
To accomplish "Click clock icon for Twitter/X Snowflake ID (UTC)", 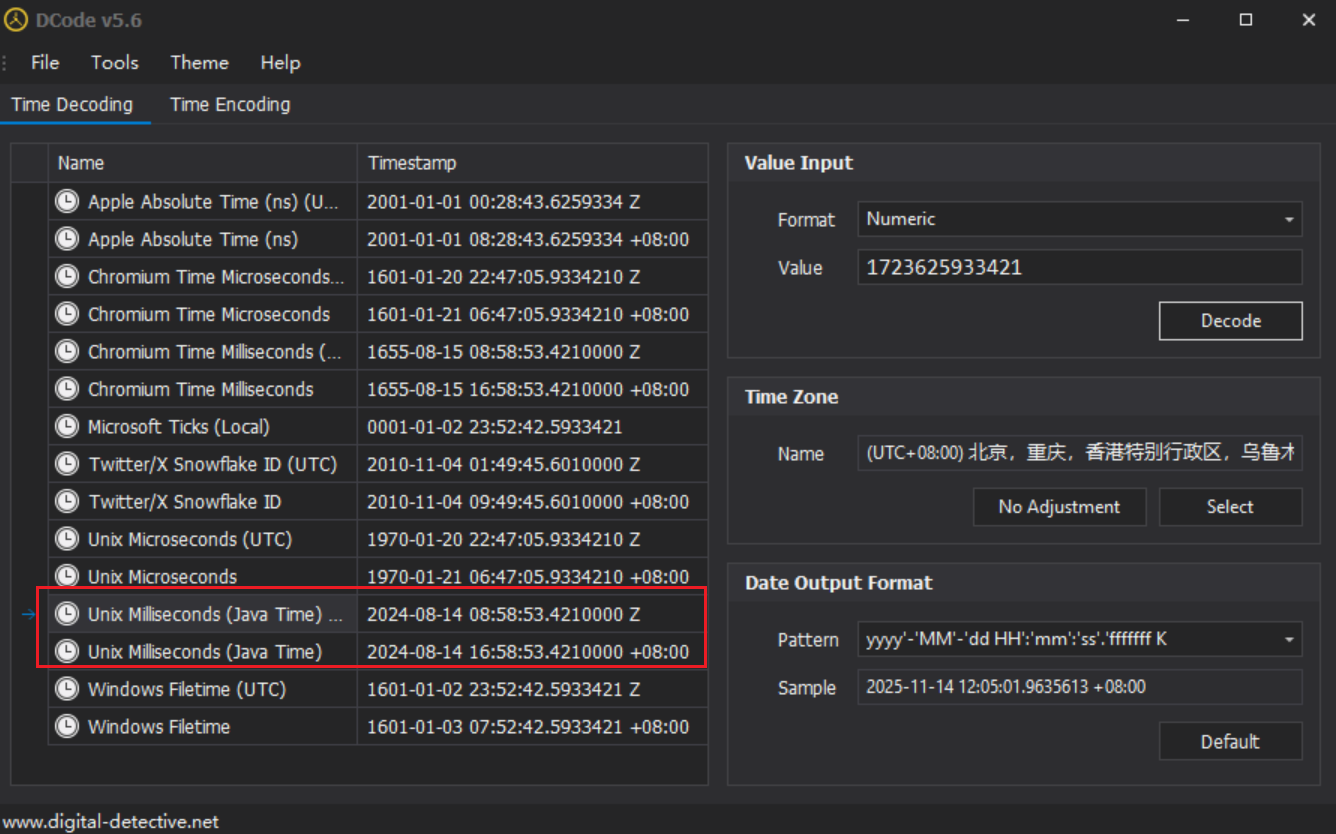I will click(67, 464).
